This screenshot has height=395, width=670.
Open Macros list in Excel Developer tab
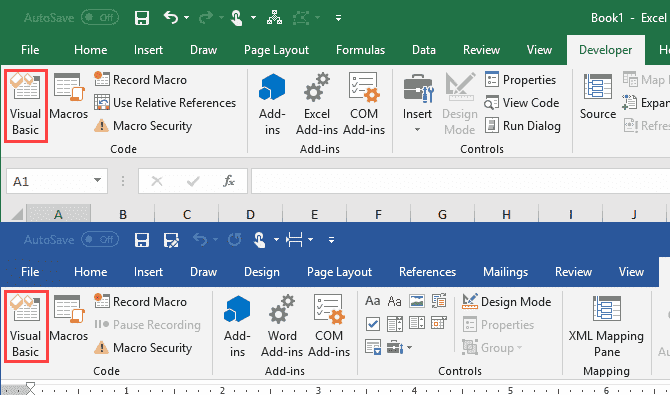pos(68,96)
